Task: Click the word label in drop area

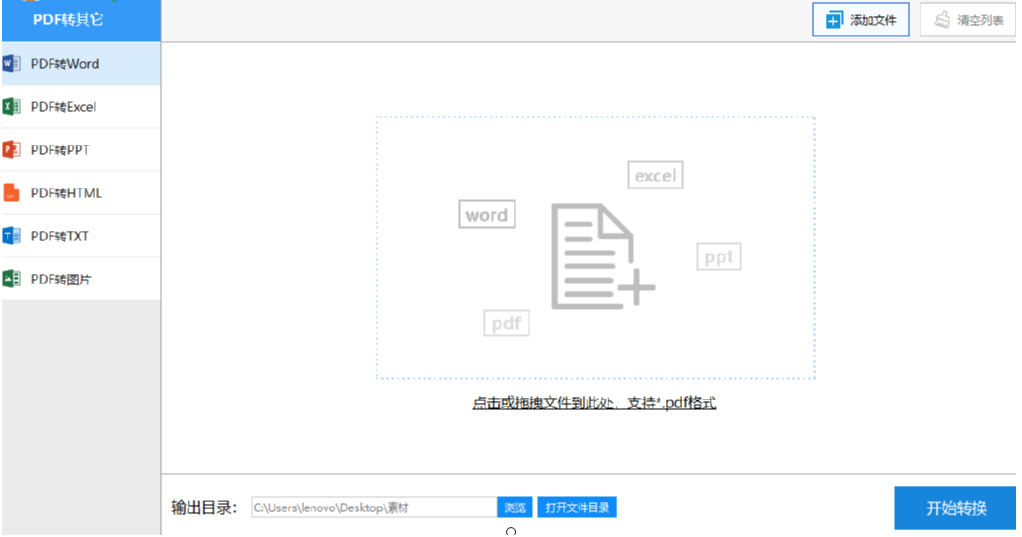Action: point(487,214)
